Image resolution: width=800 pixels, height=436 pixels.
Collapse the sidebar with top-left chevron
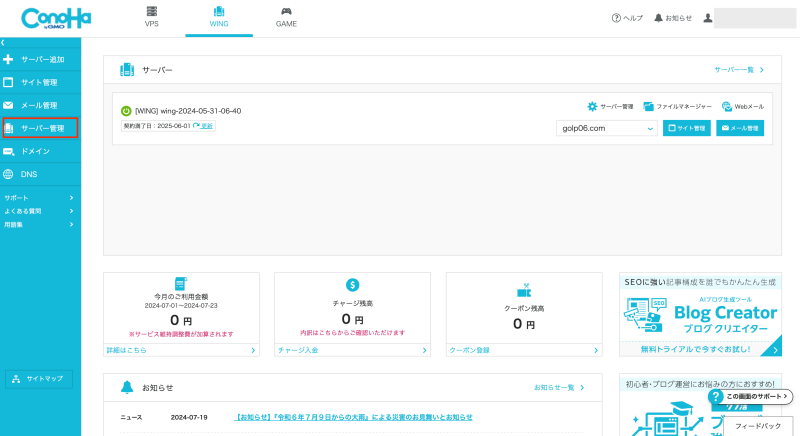(3, 43)
